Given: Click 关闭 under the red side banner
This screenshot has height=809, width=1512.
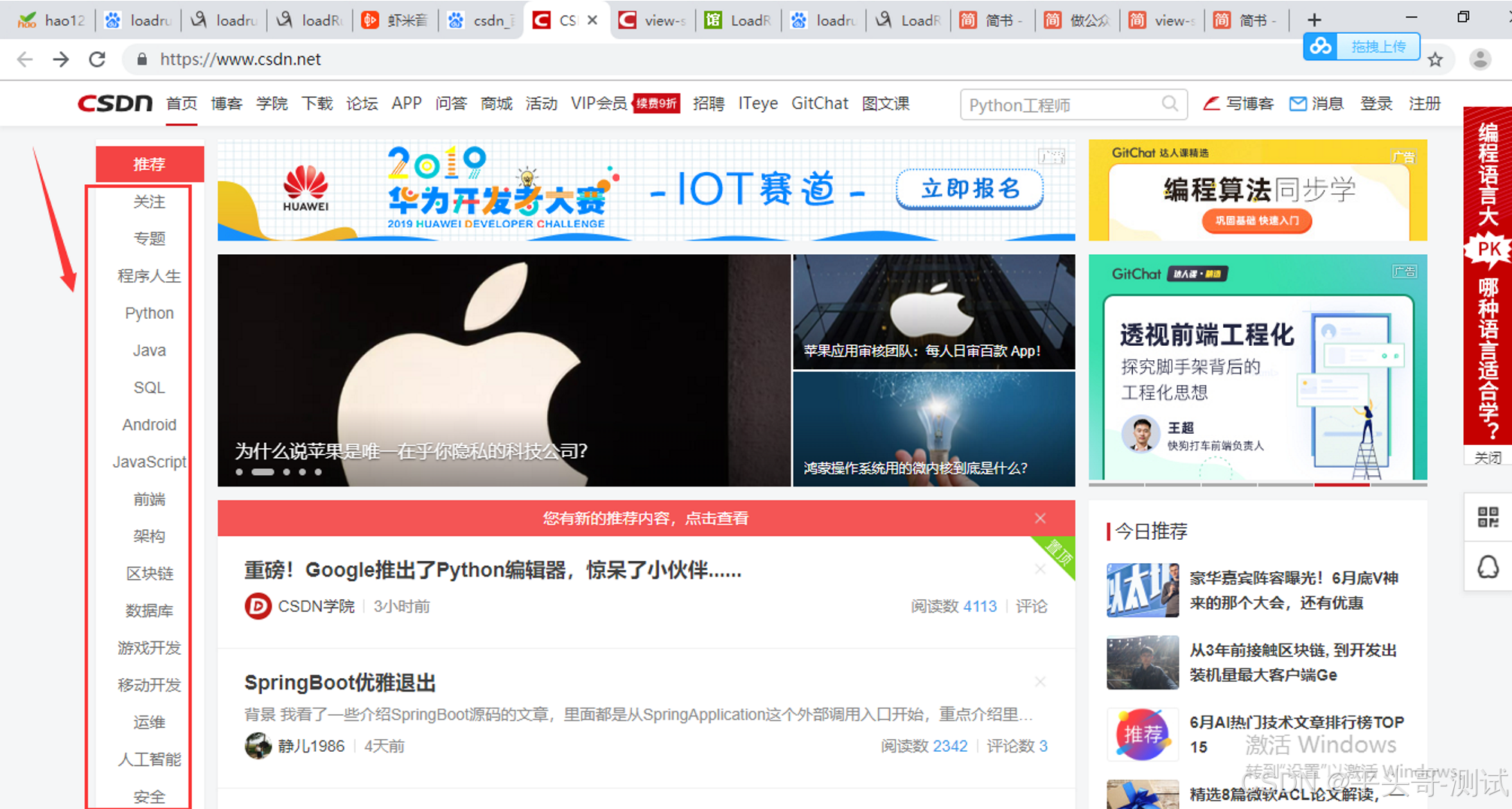Looking at the screenshot, I should point(1487,457).
